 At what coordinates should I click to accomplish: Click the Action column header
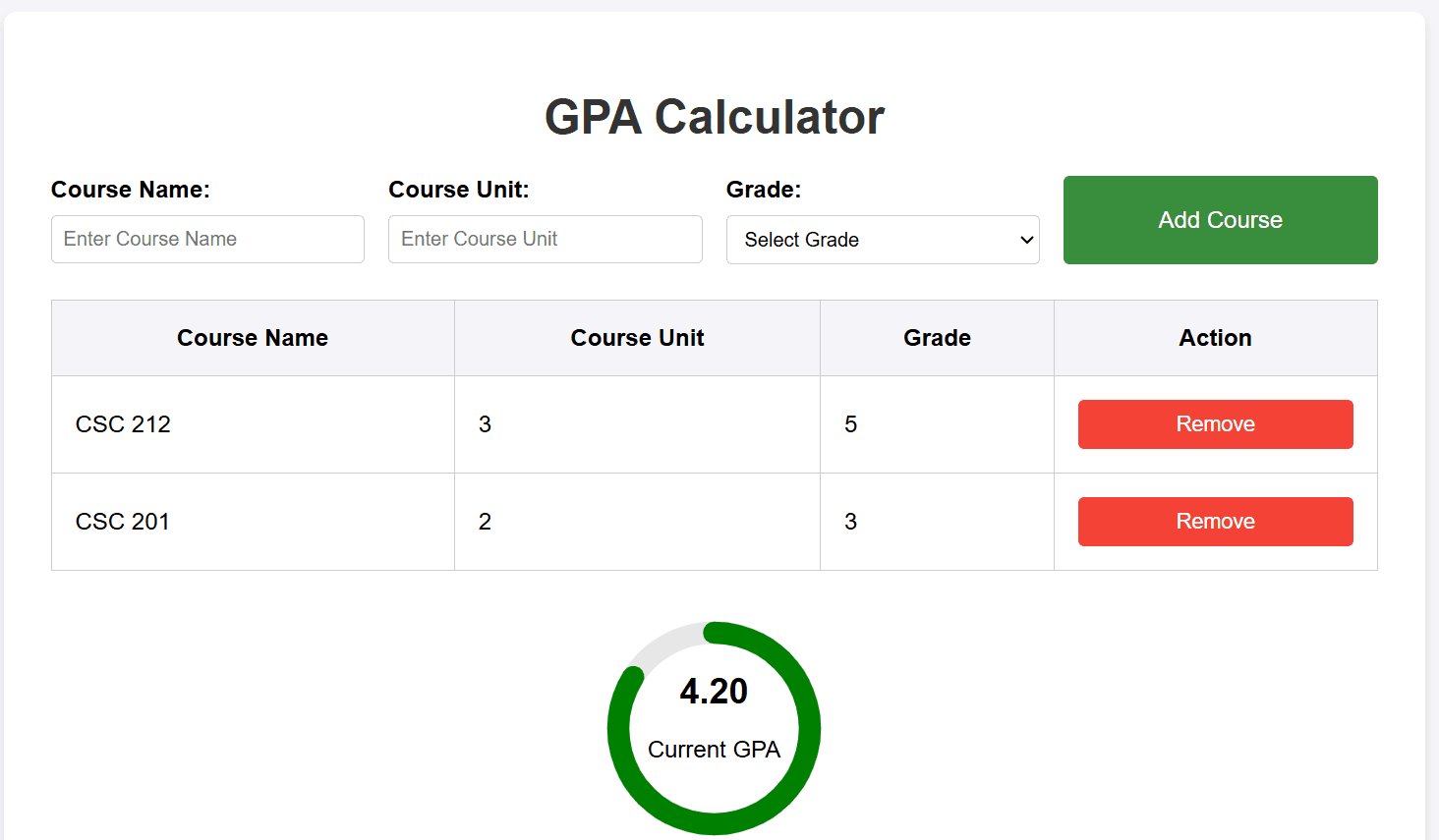1215,337
